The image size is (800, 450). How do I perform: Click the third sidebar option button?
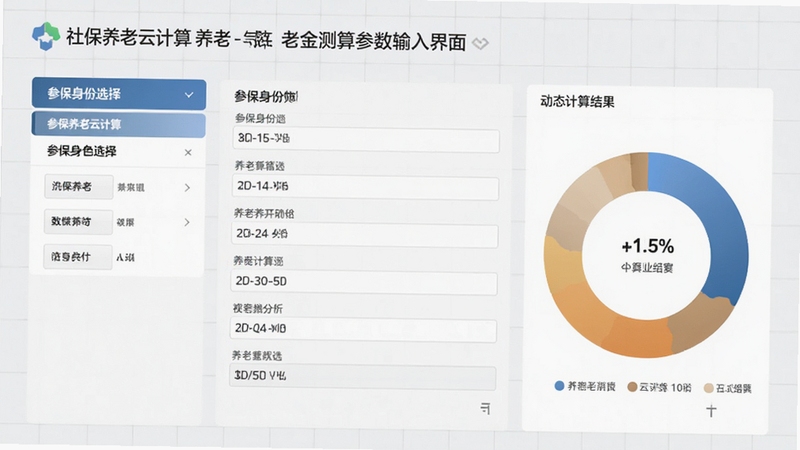(78, 257)
